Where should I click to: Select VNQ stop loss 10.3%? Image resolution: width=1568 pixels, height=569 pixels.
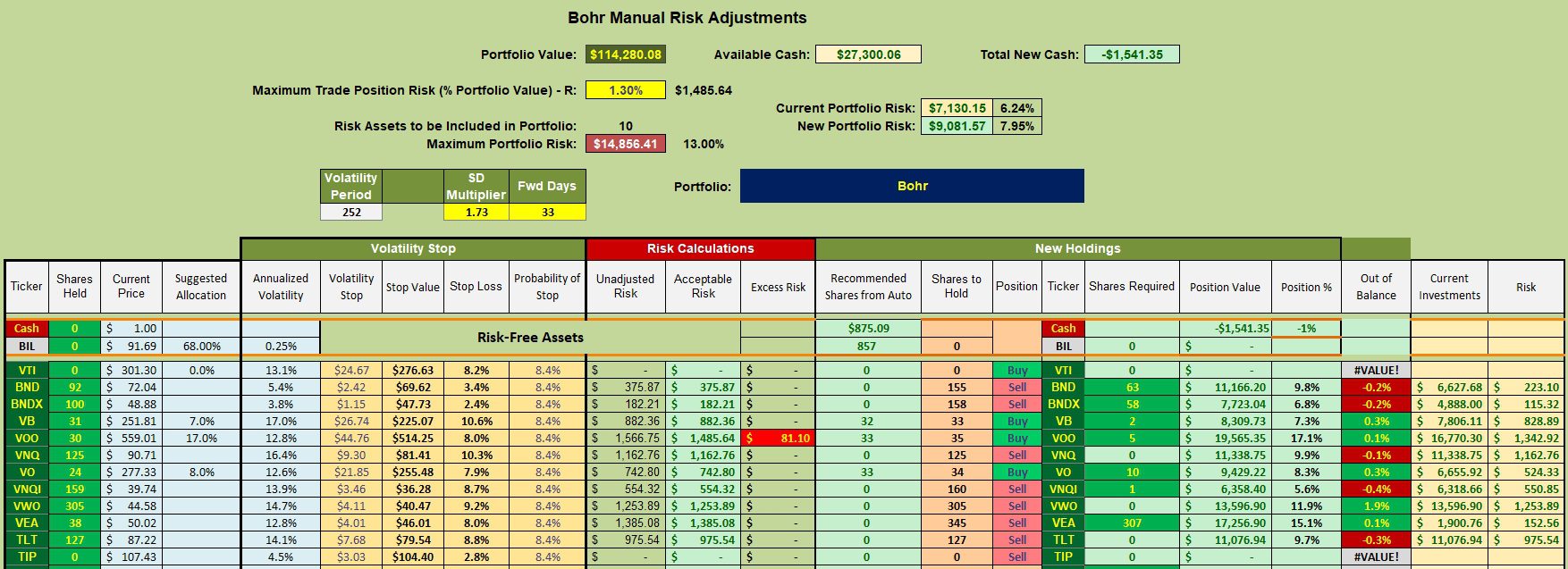476,456
